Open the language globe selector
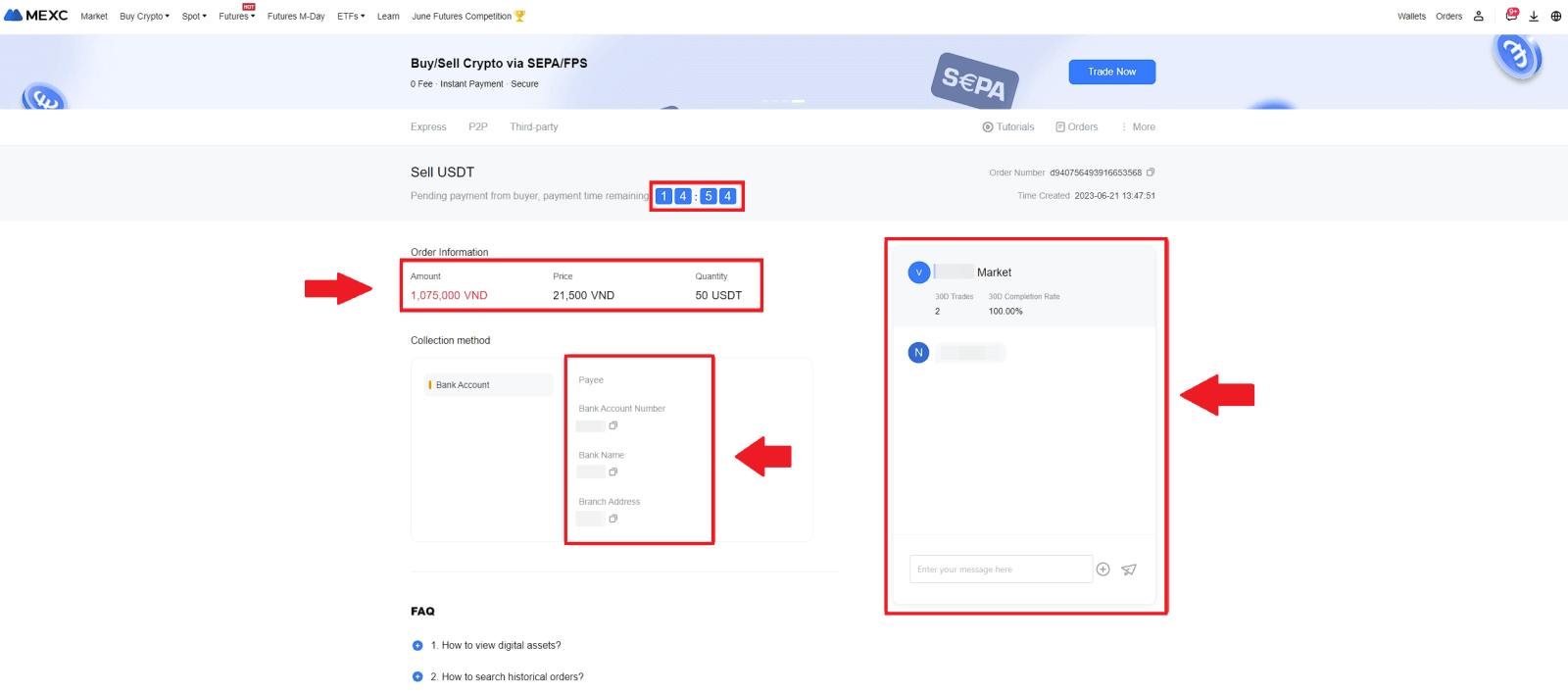The width and height of the screenshot is (1568, 694). click(x=1555, y=16)
